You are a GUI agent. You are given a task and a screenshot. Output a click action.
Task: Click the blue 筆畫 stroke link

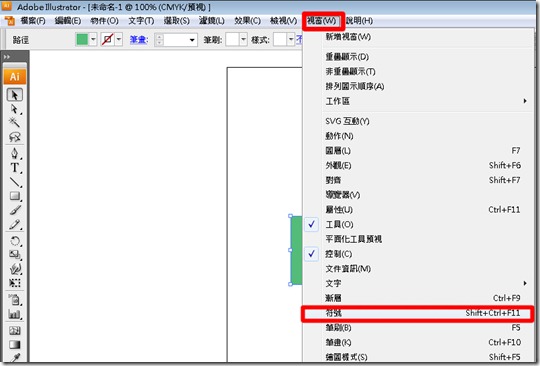pos(139,40)
